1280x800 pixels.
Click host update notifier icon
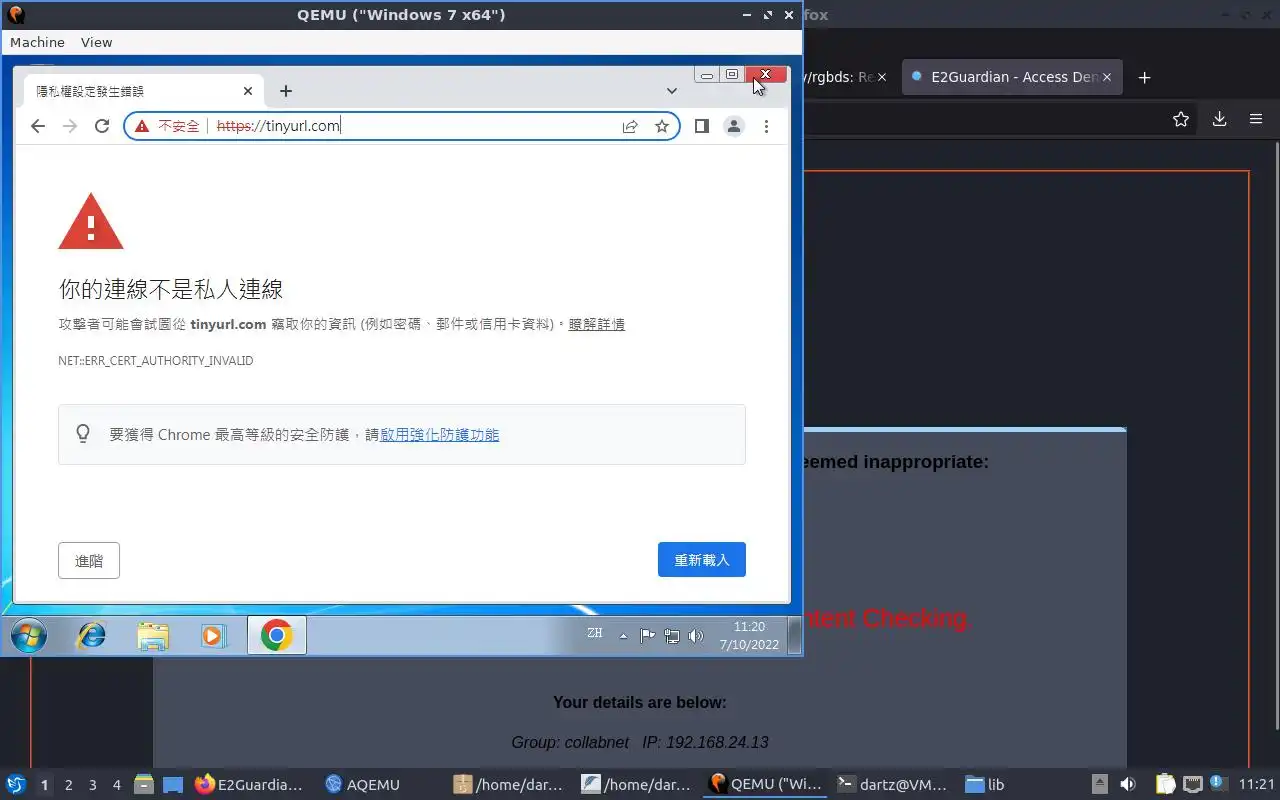coord(1217,783)
